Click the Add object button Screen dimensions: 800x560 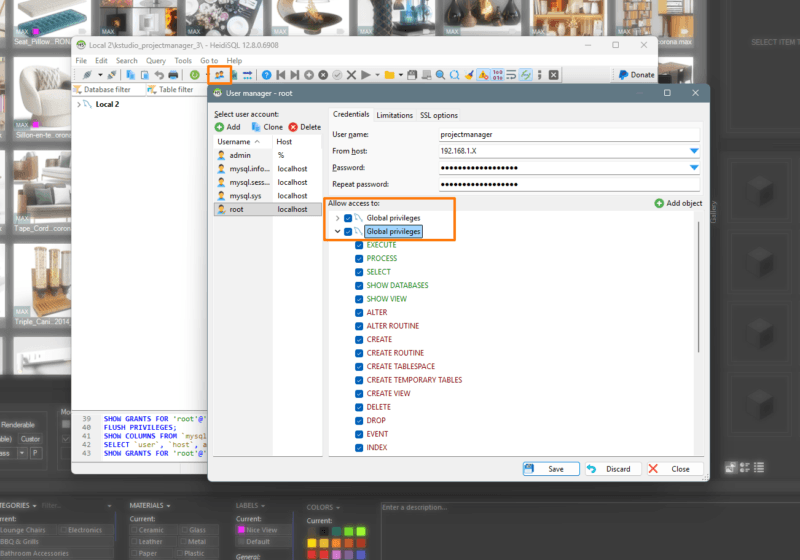click(678, 203)
